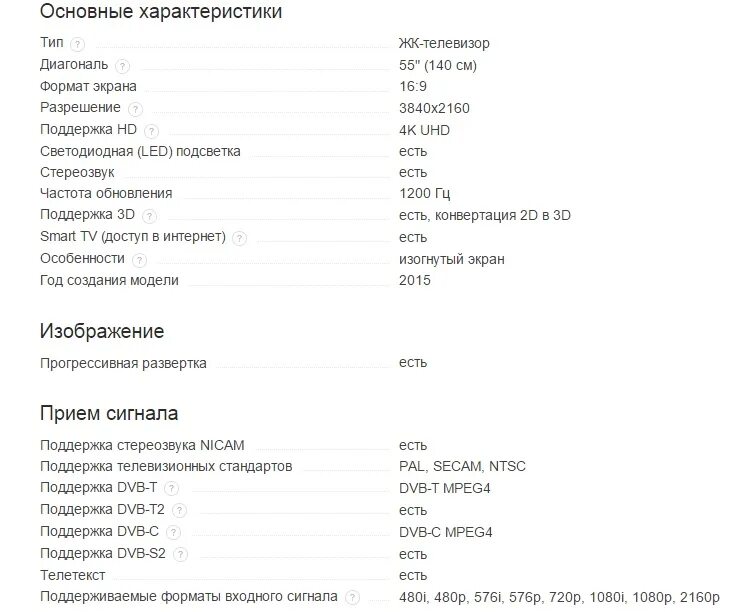Click the question mark beside Разрешение
Viewport: 730px width, 612px height.
pyautogui.click(x=135, y=109)
